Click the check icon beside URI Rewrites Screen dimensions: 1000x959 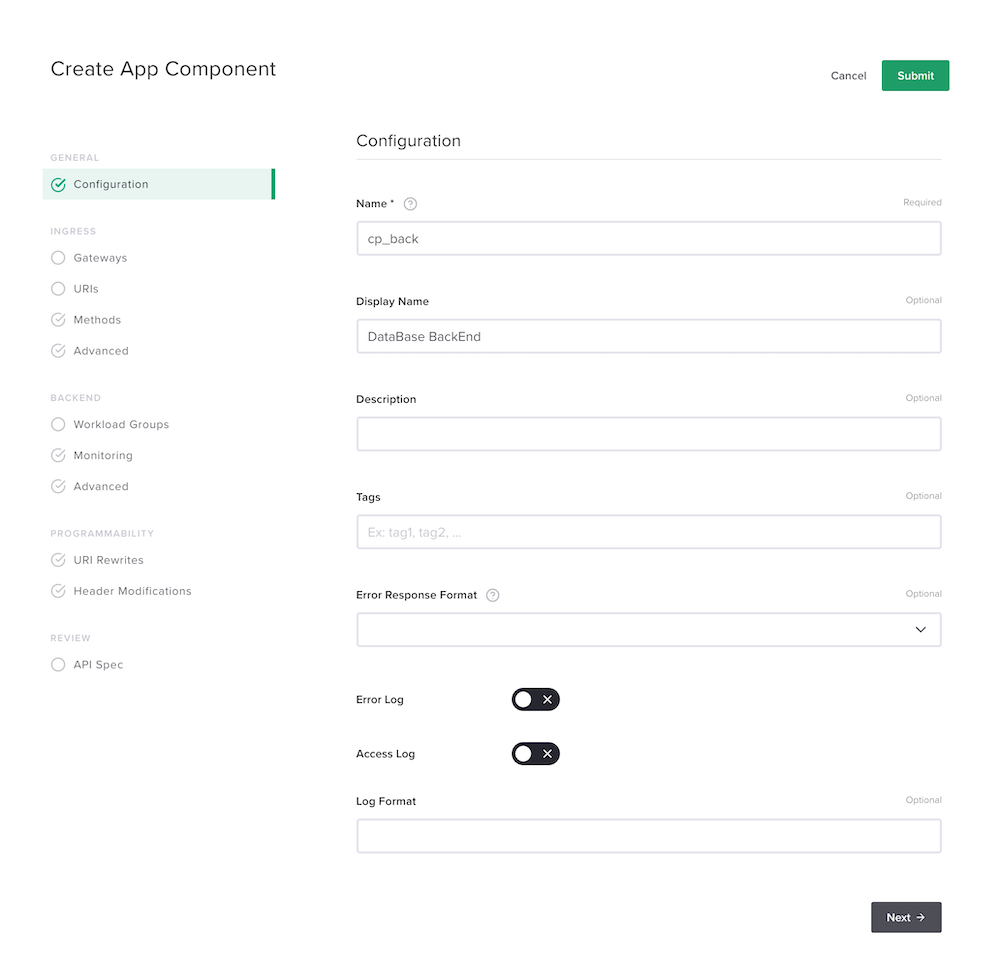[58, 560]
